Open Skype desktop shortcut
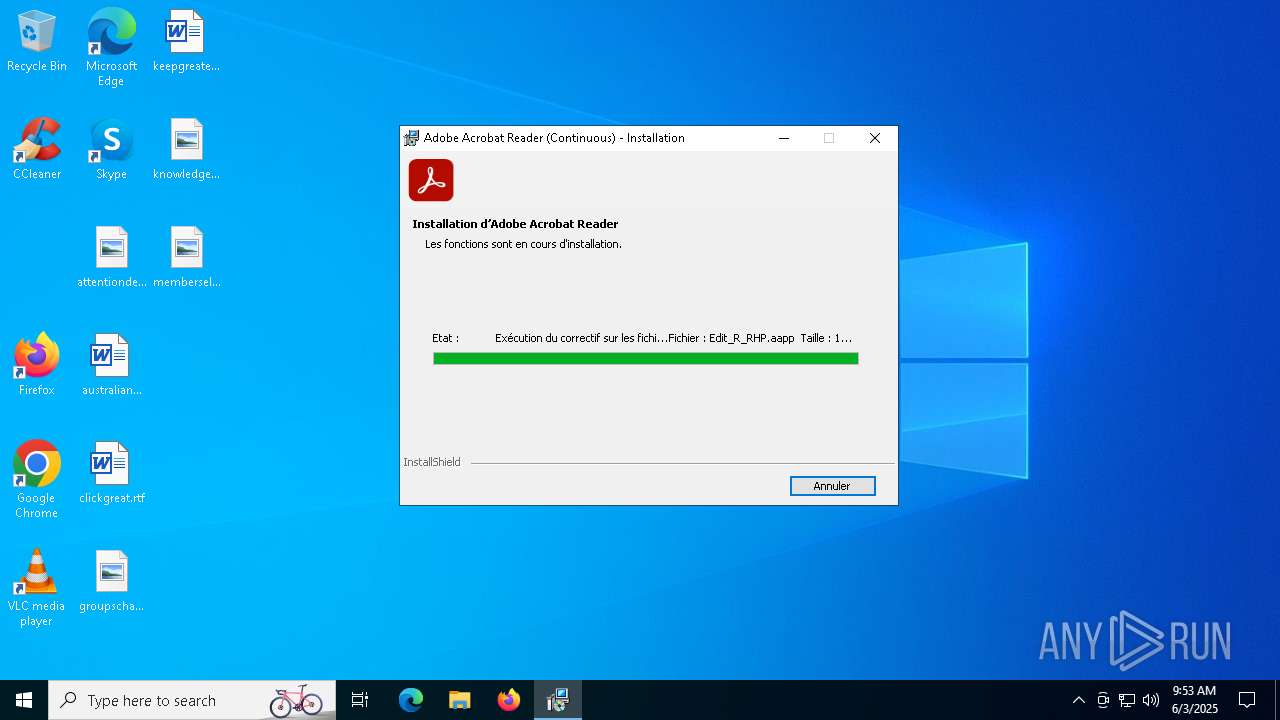 (111, 150)
